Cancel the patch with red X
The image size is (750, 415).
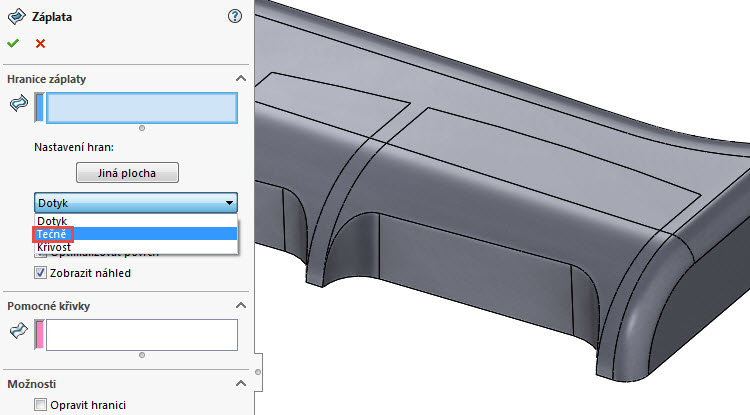tap(40, 44)
